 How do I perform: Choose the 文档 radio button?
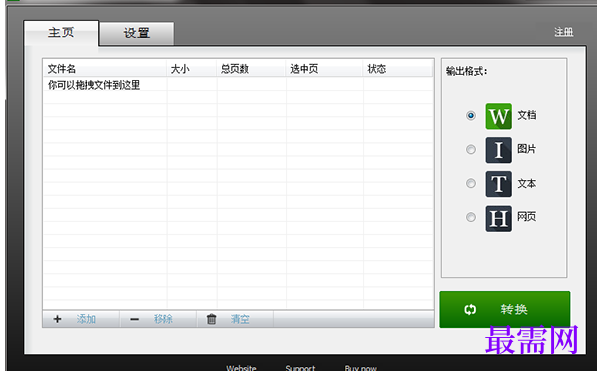point(471,115)
